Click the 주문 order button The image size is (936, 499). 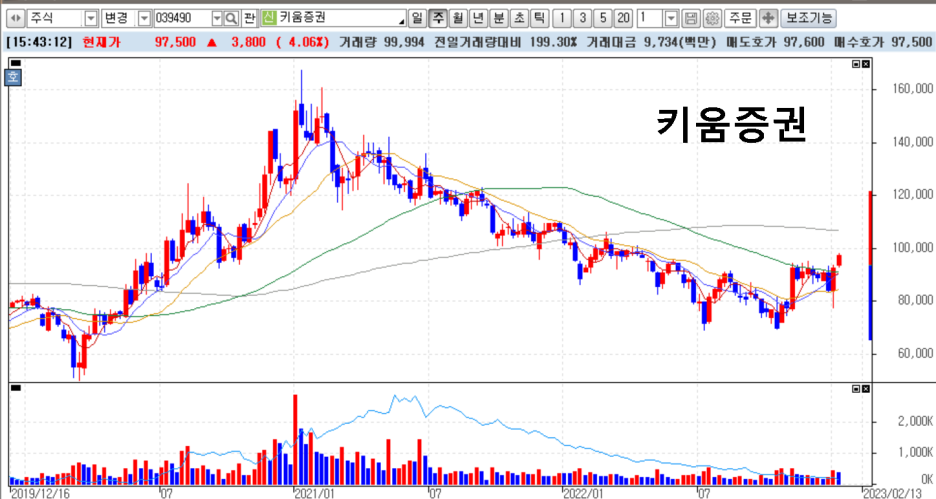coord(741,19)
